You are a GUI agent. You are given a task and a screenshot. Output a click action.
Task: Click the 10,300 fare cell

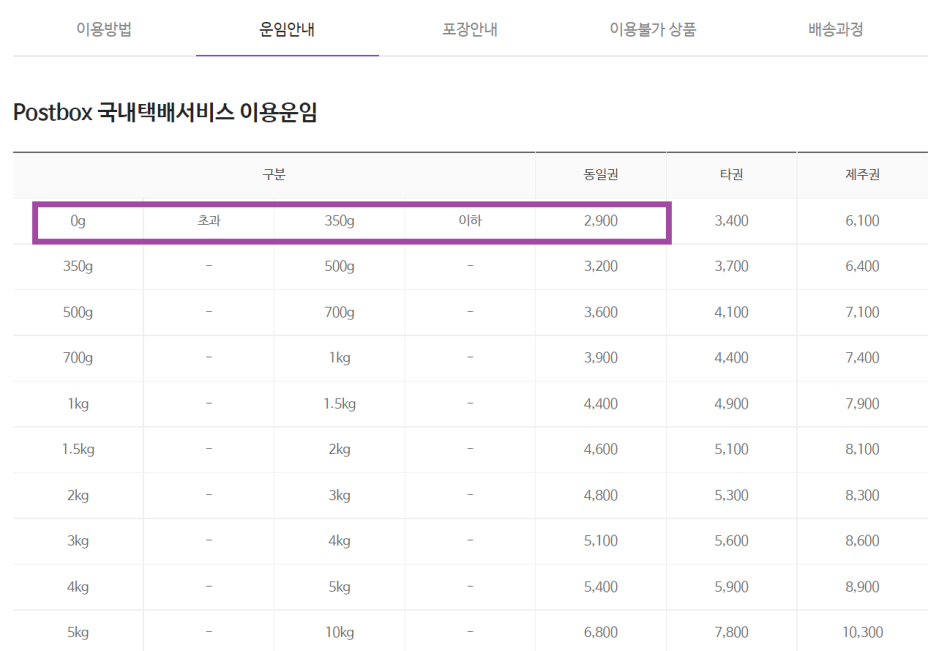click(x=862, y=632)
